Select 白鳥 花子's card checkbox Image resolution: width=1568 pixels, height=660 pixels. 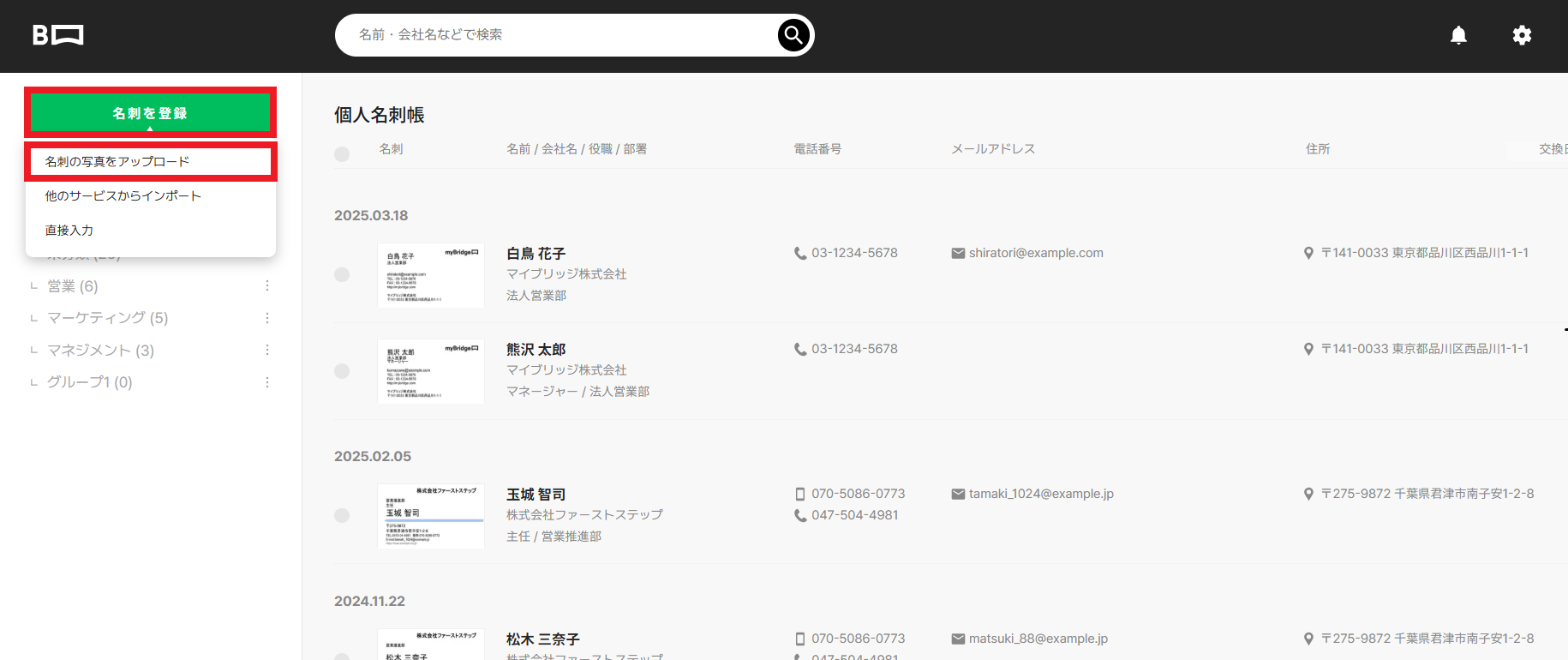click(x=342, y=274)
